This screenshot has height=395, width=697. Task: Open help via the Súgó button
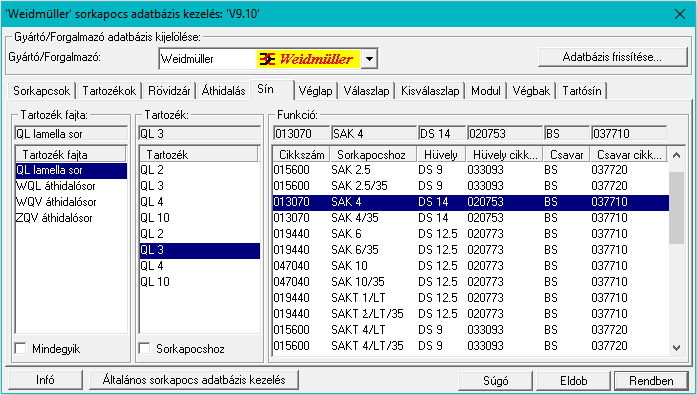click(x=495, y=381)
